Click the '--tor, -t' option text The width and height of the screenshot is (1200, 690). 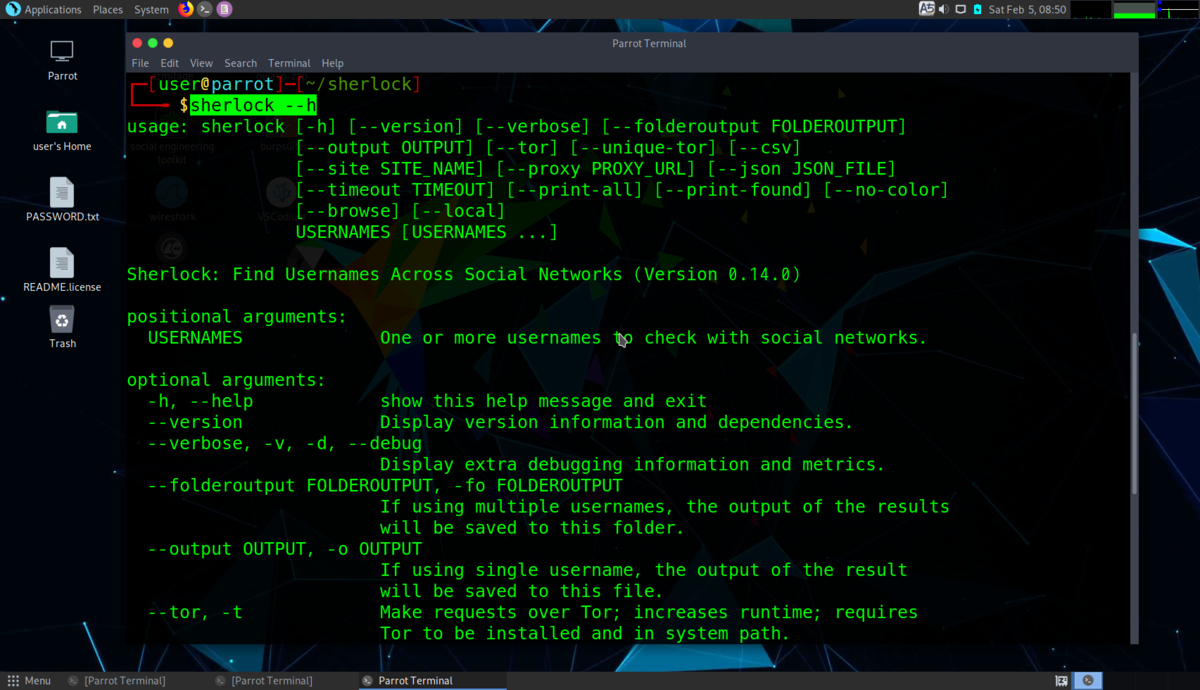[x=195, y=612]
